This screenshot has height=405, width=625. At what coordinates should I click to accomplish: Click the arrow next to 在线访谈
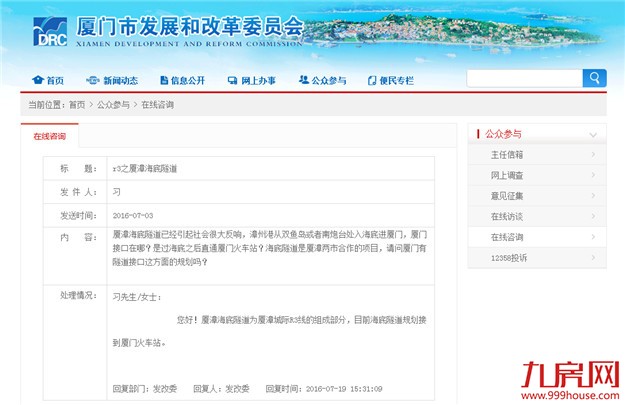[594, 216]
